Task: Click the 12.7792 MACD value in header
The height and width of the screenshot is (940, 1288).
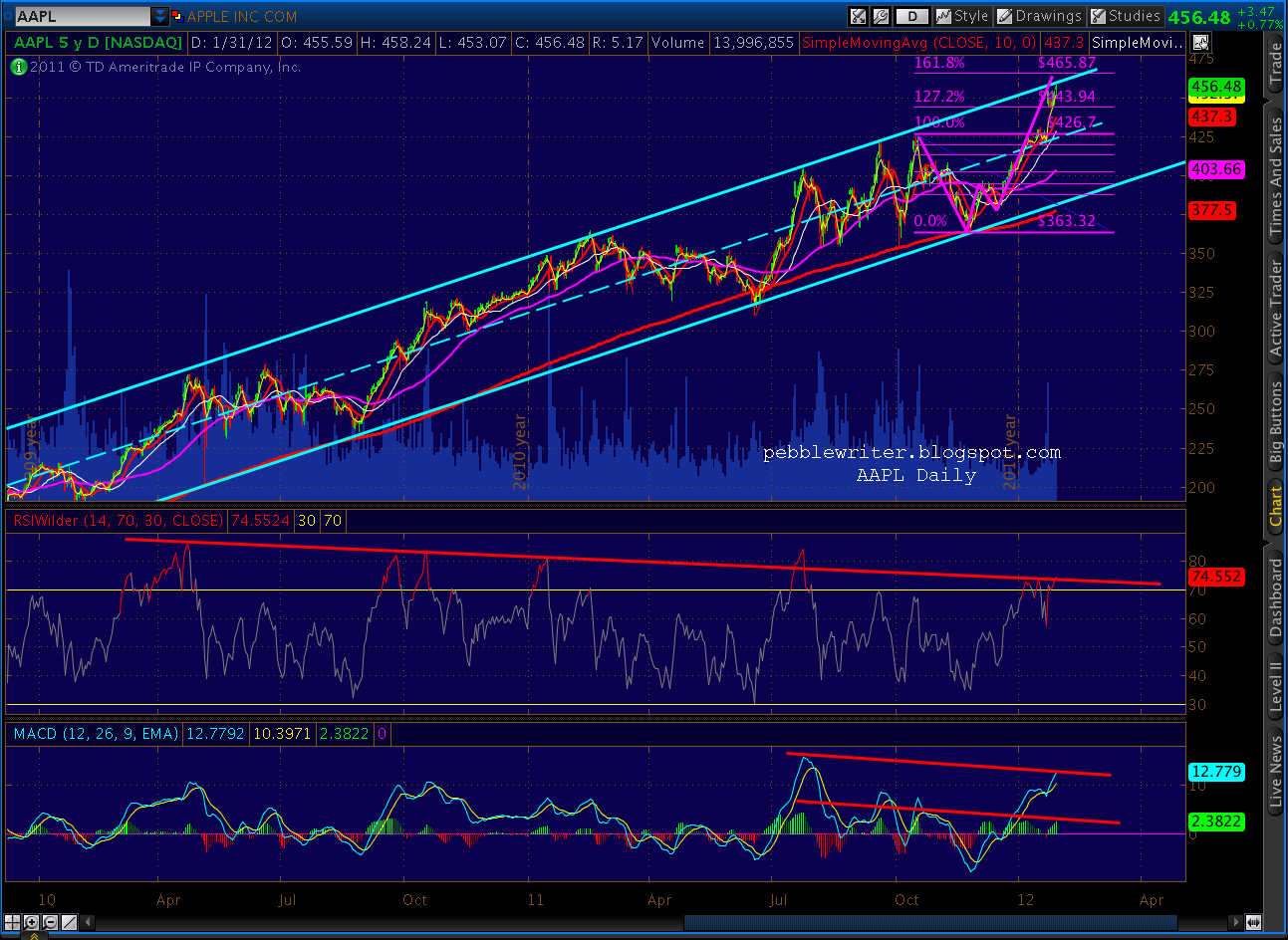Action: click(x=214, y=734)
